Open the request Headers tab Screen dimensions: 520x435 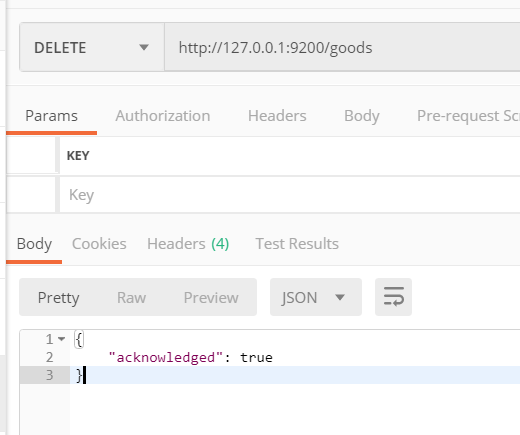point(277,116)
